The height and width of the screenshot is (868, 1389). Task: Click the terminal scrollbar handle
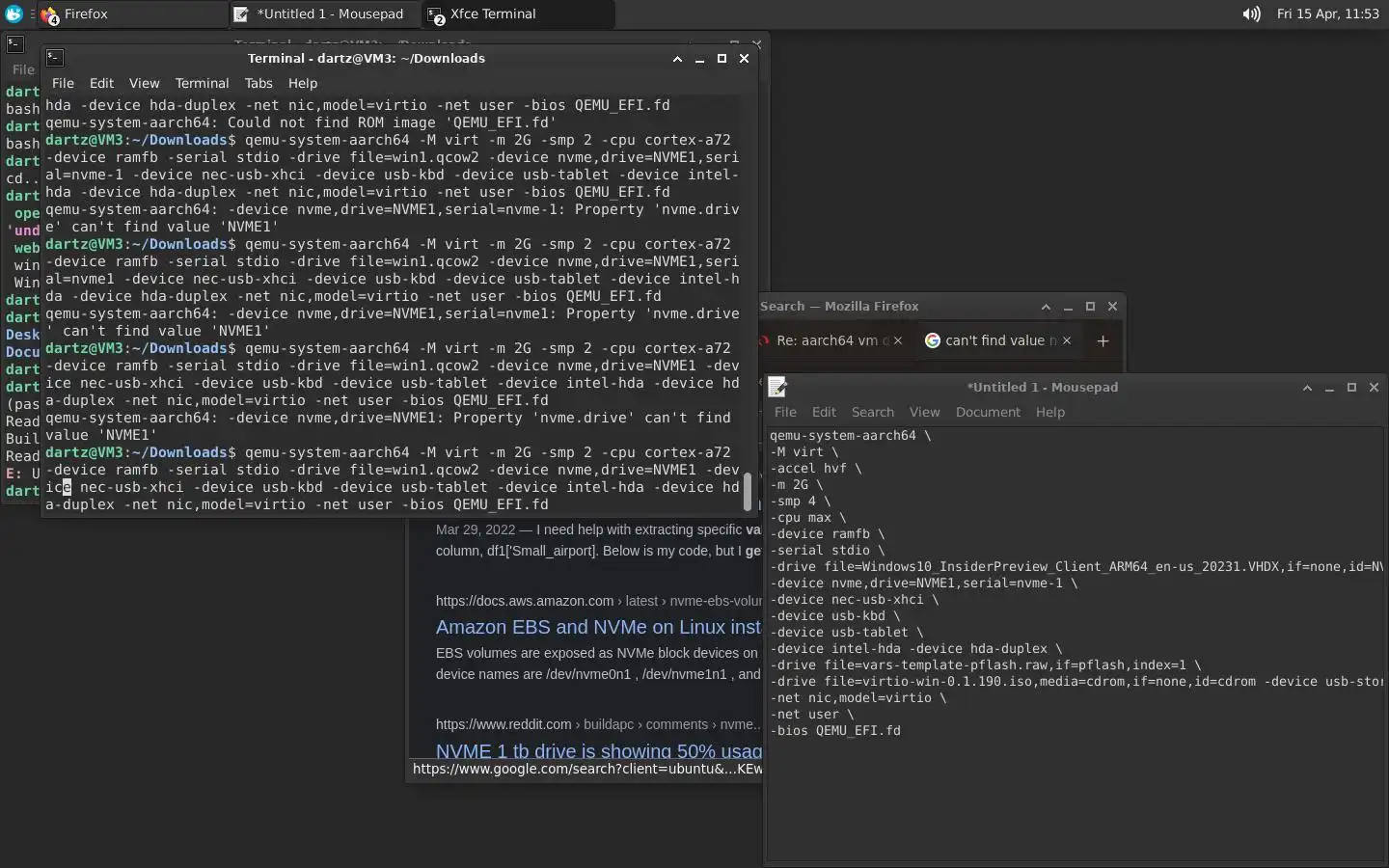click(x=747, y=492)
